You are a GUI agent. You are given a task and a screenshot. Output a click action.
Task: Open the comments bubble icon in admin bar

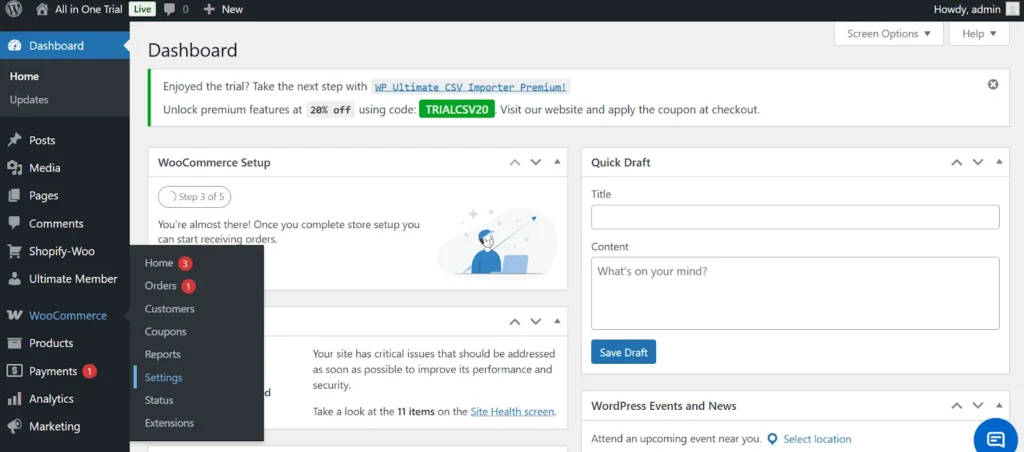point(170,9)
